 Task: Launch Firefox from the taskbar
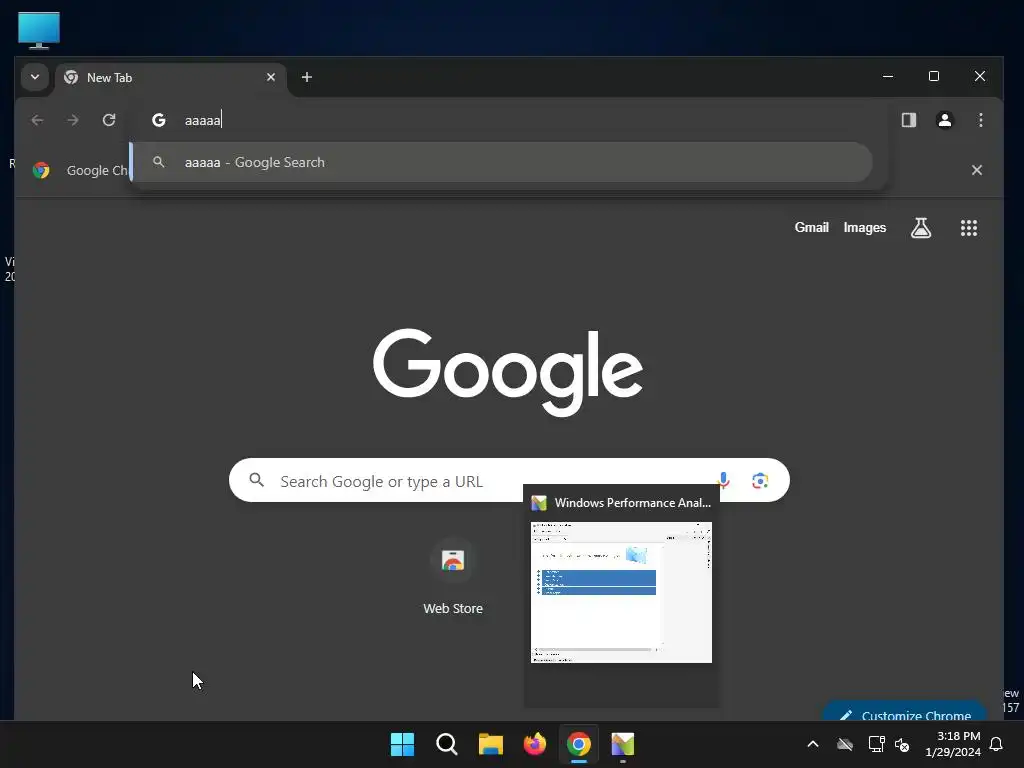(535, 744)
